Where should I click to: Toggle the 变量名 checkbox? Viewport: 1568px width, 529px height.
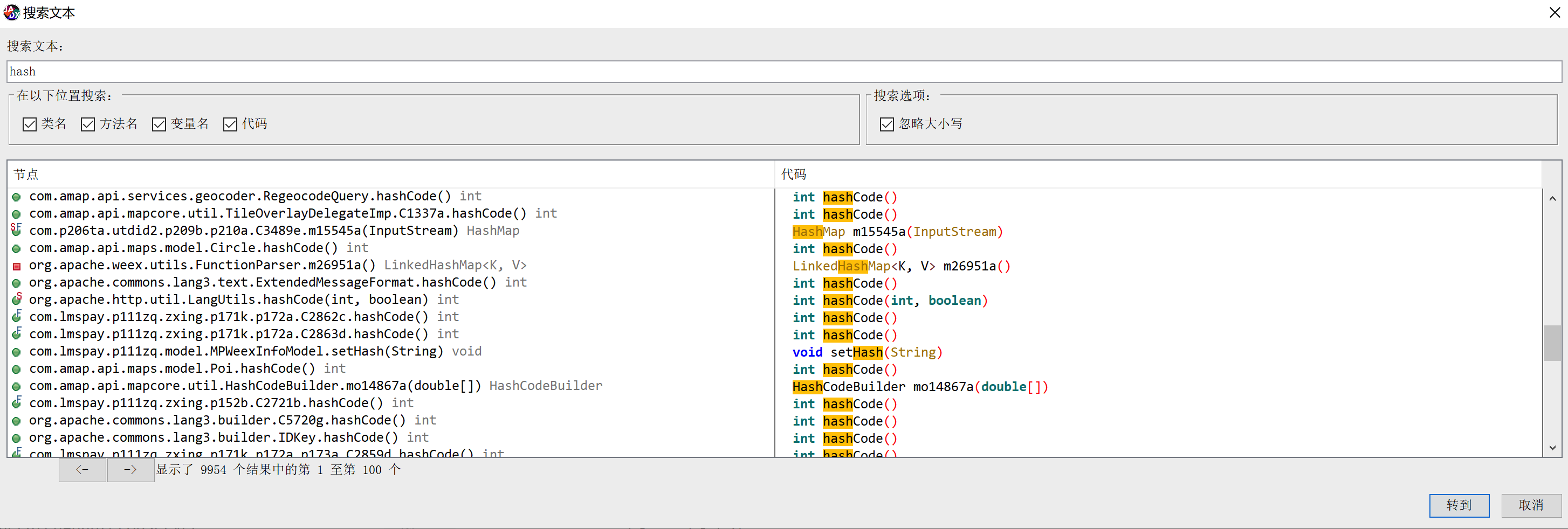pos(159,123)
